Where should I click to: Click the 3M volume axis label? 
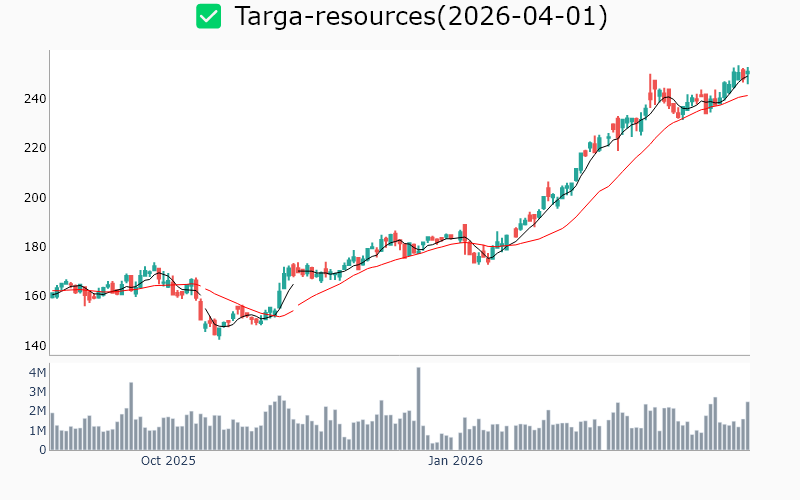[x=37, y=392]
